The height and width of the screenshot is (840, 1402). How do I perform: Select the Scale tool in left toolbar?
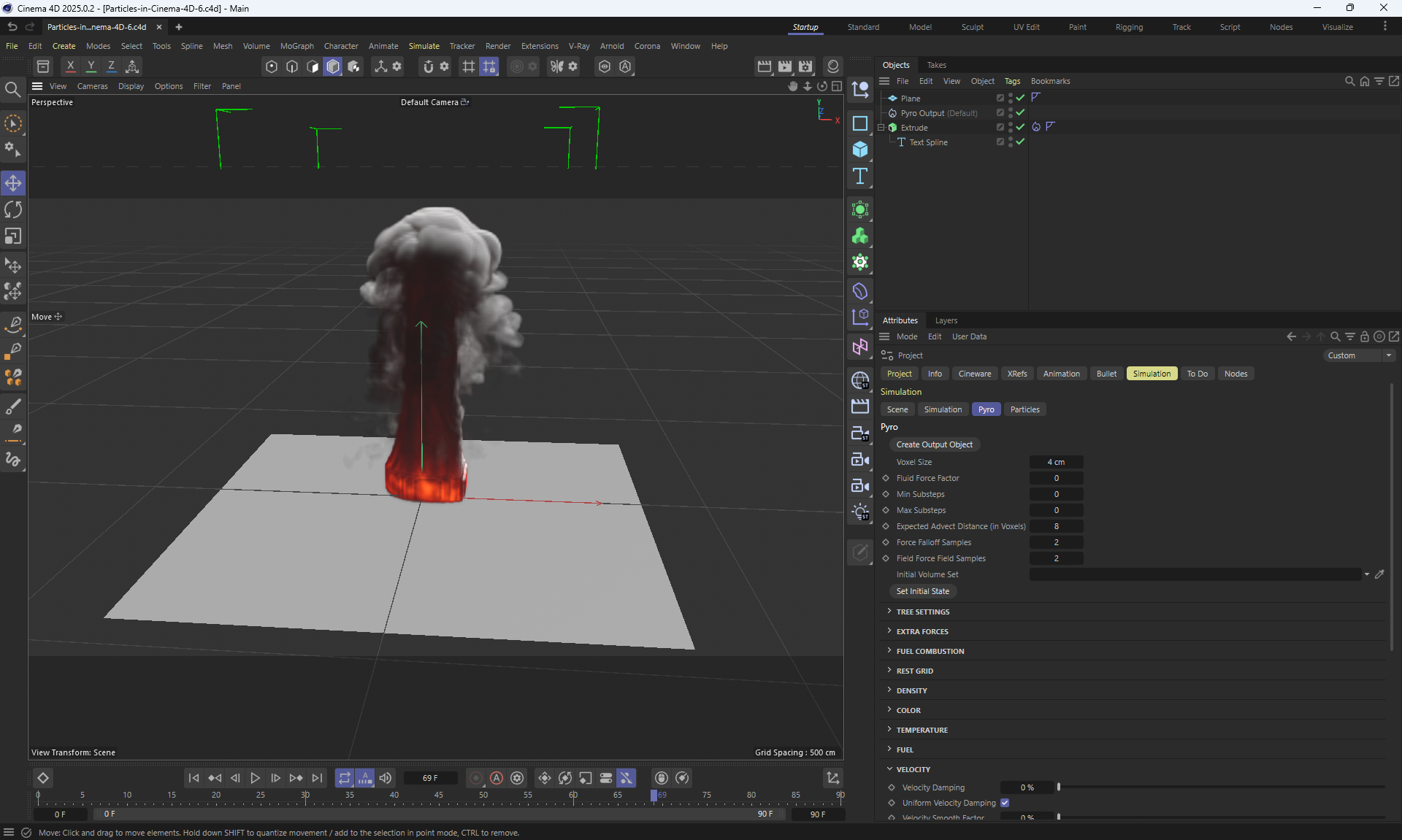point(13,236)
